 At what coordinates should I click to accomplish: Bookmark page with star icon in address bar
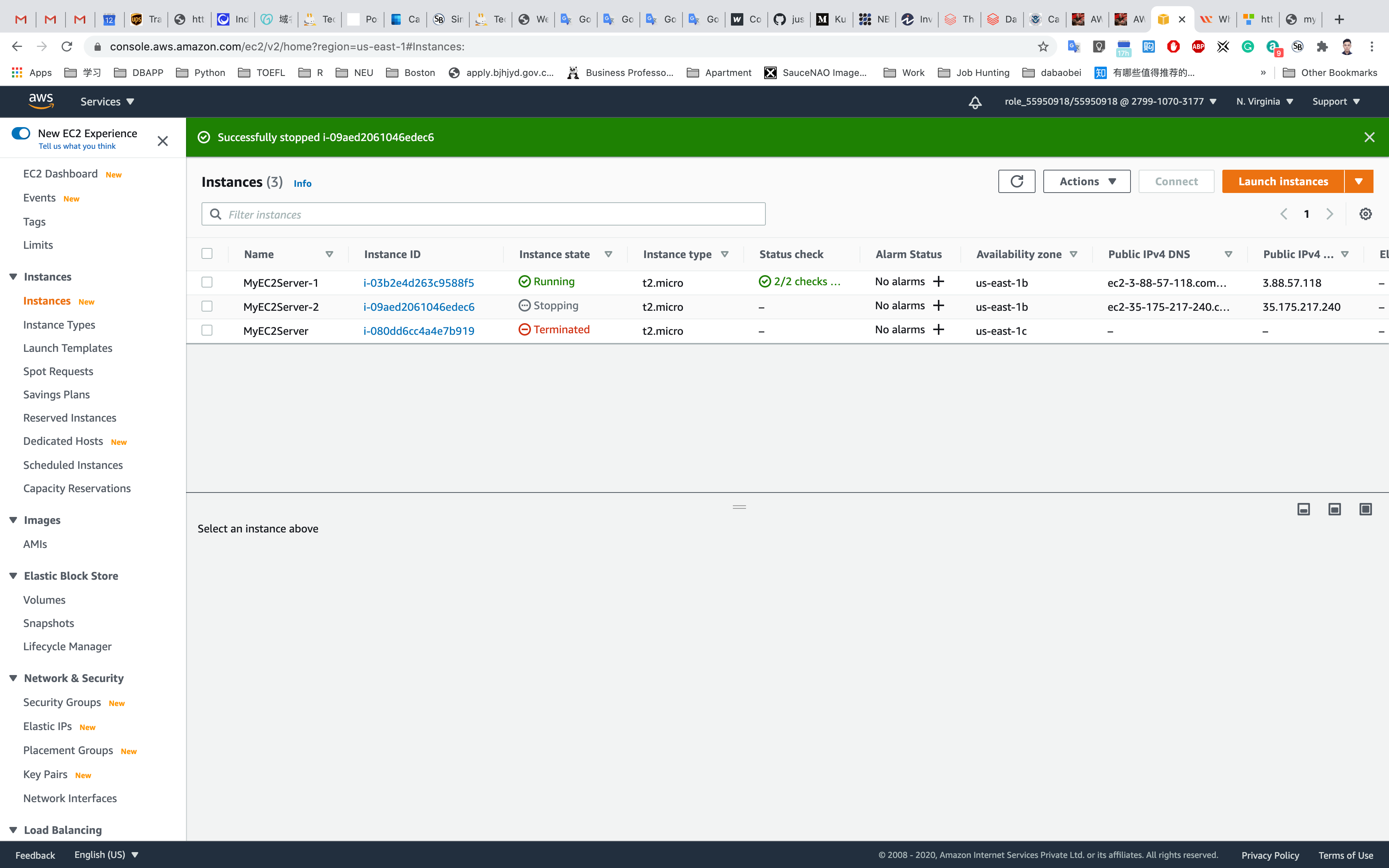click(x=1043, y=46)
